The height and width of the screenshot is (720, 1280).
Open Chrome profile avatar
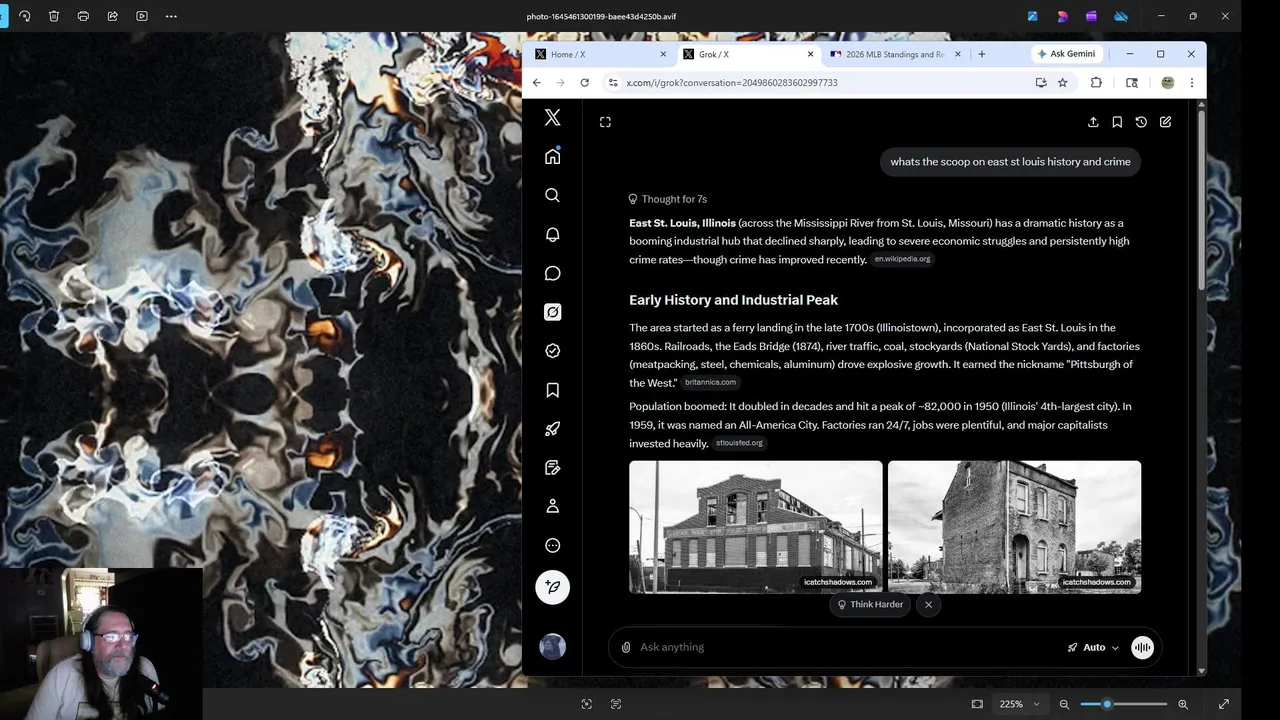coord(1167,83)
